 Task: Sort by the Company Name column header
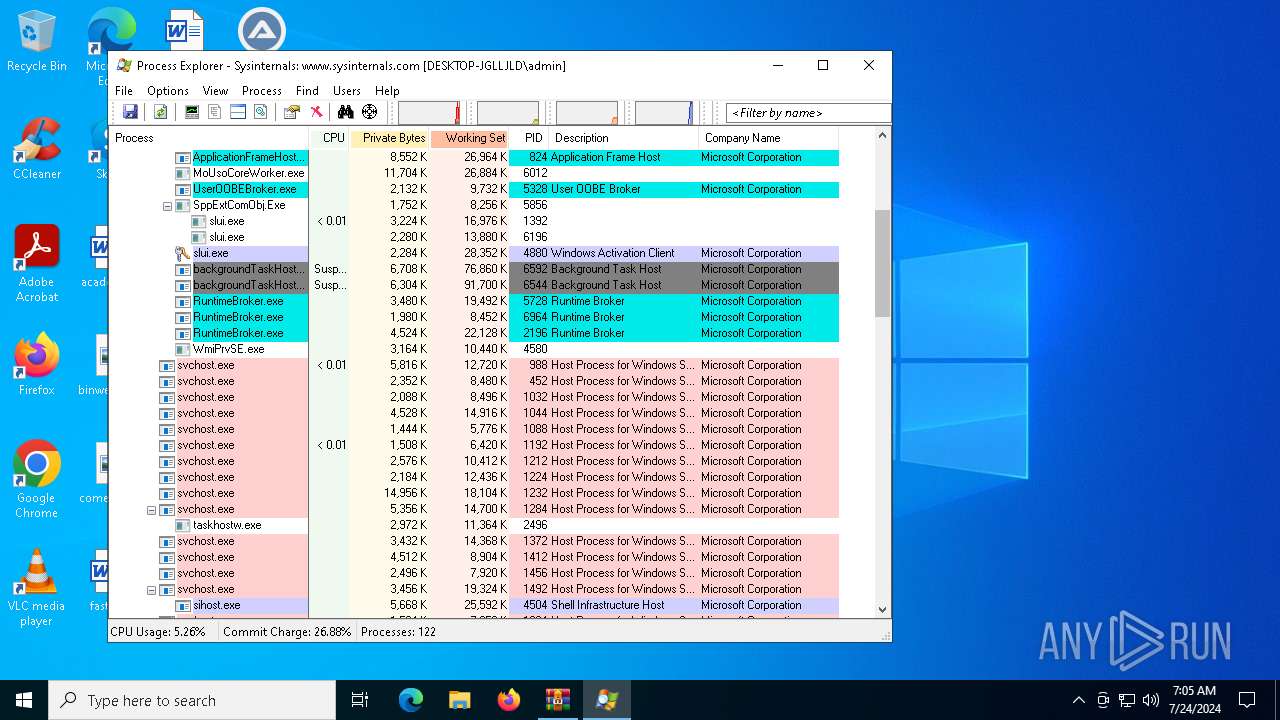click(768, 138)
